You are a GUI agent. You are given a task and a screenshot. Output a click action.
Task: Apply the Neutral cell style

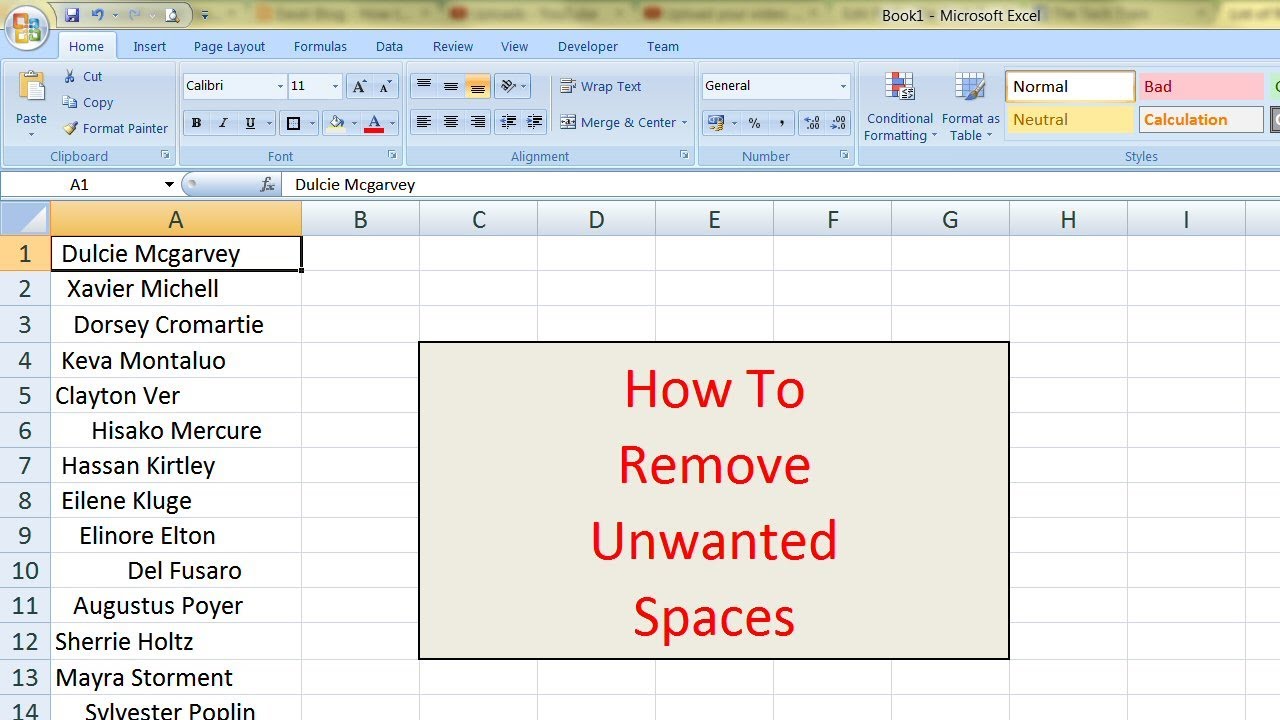click(x=1070, y=120)
